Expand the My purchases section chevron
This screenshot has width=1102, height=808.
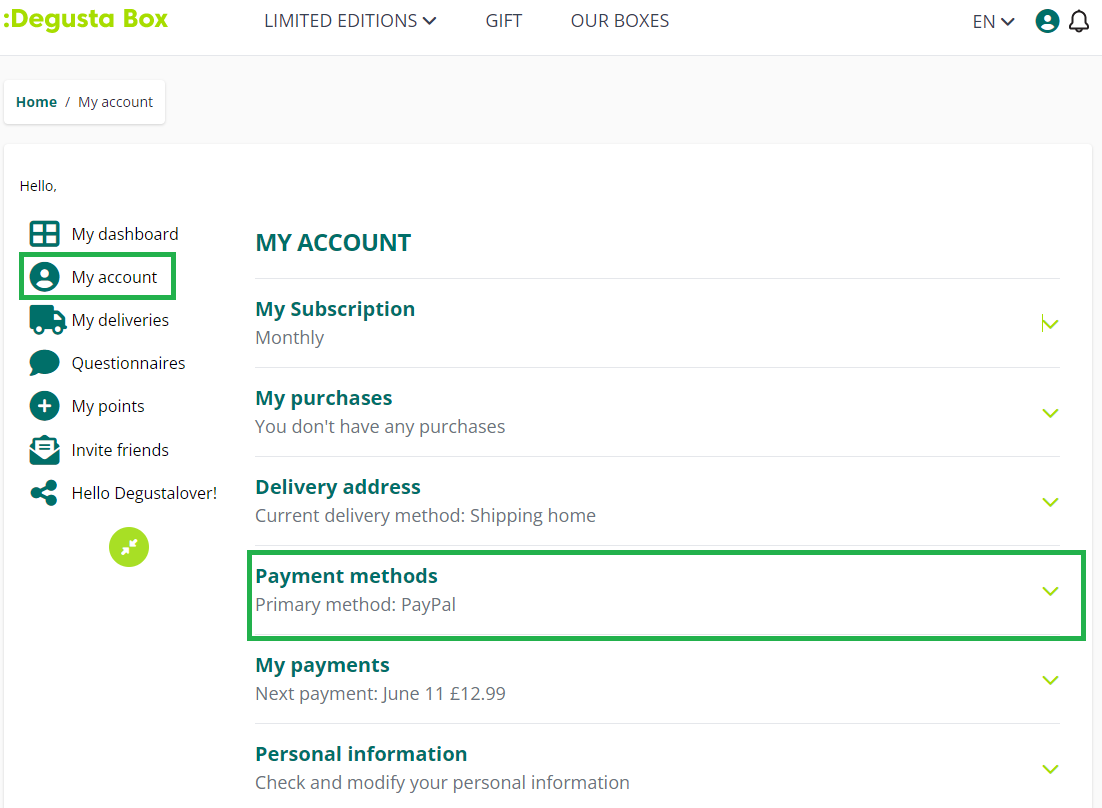coord(1050,413)
